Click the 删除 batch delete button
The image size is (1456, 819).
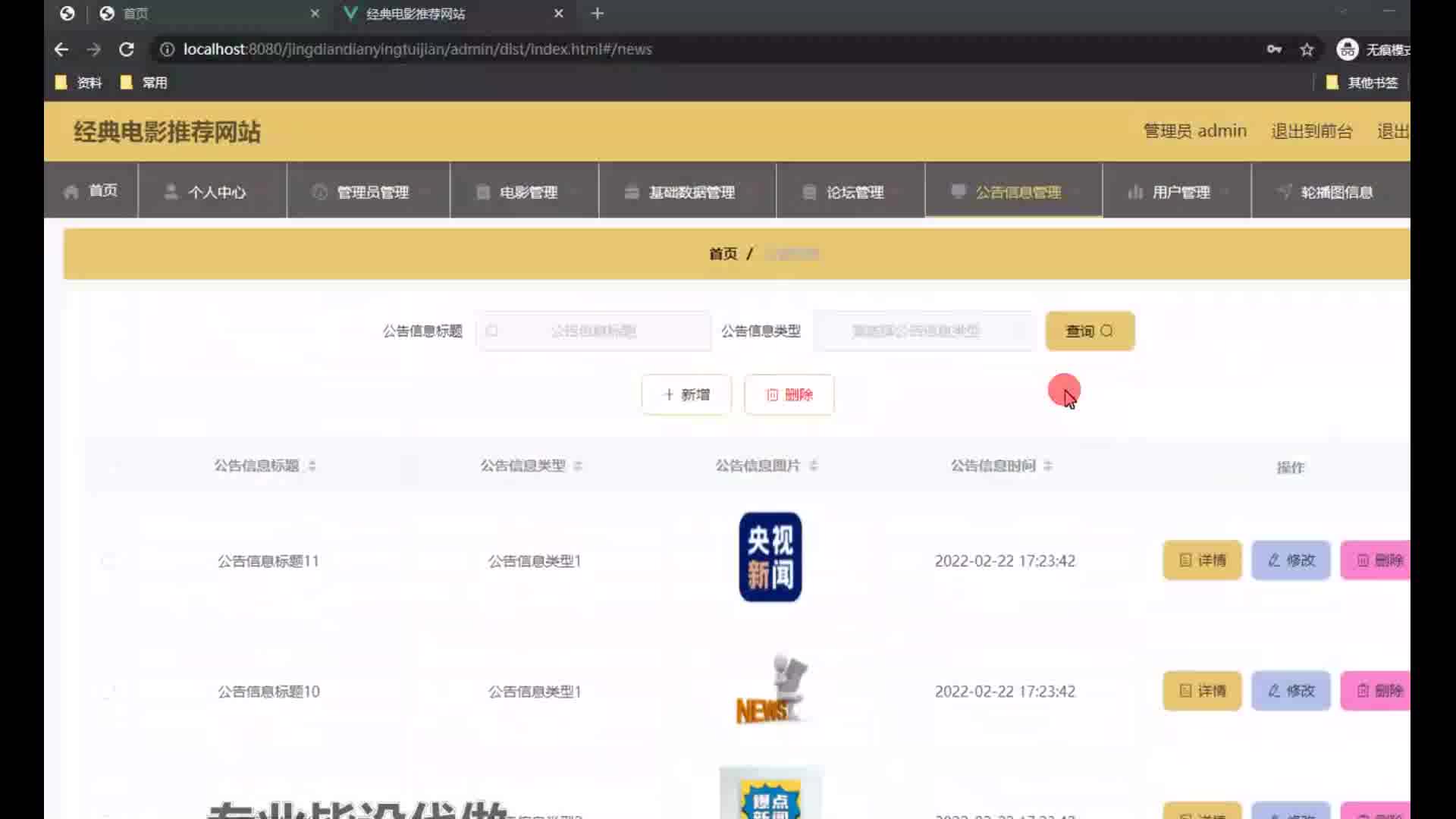[789, 394]
